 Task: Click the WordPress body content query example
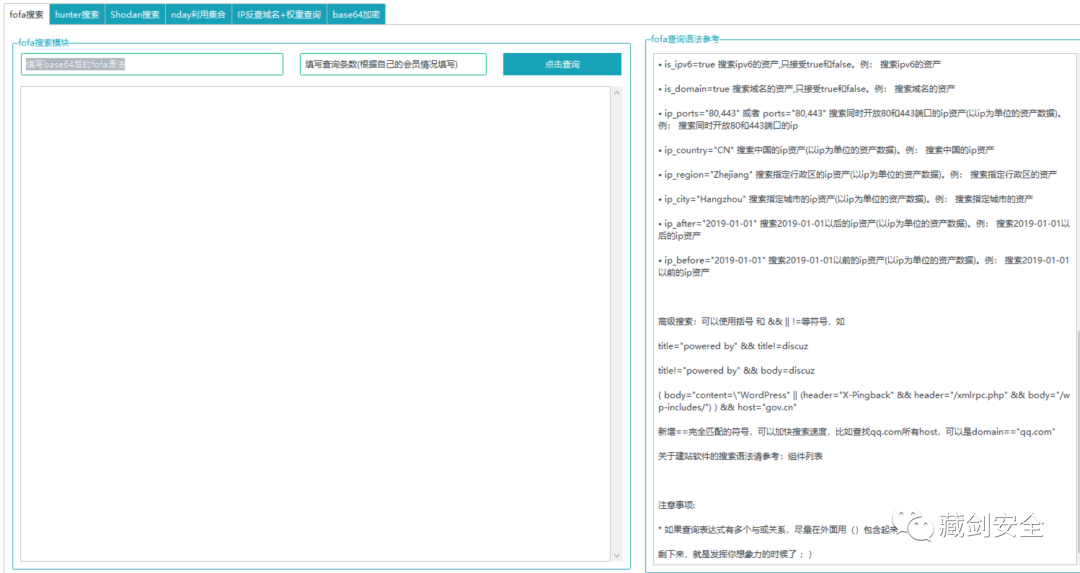pos(864,401)
